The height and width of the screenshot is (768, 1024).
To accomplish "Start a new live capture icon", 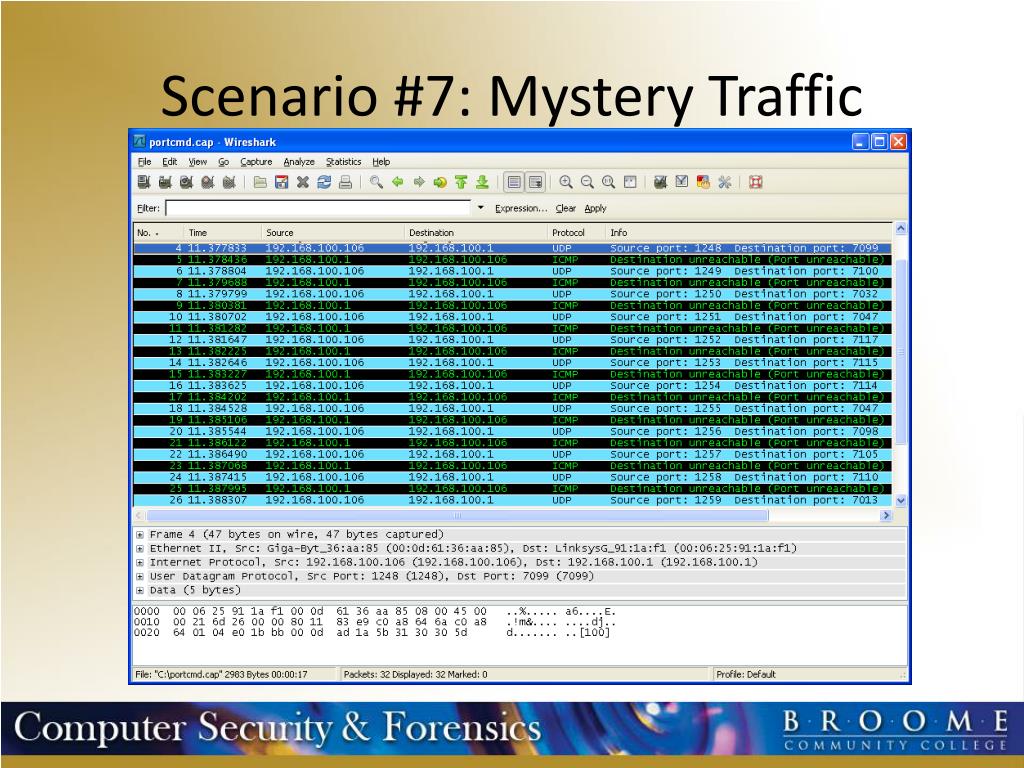I will 186,182.
